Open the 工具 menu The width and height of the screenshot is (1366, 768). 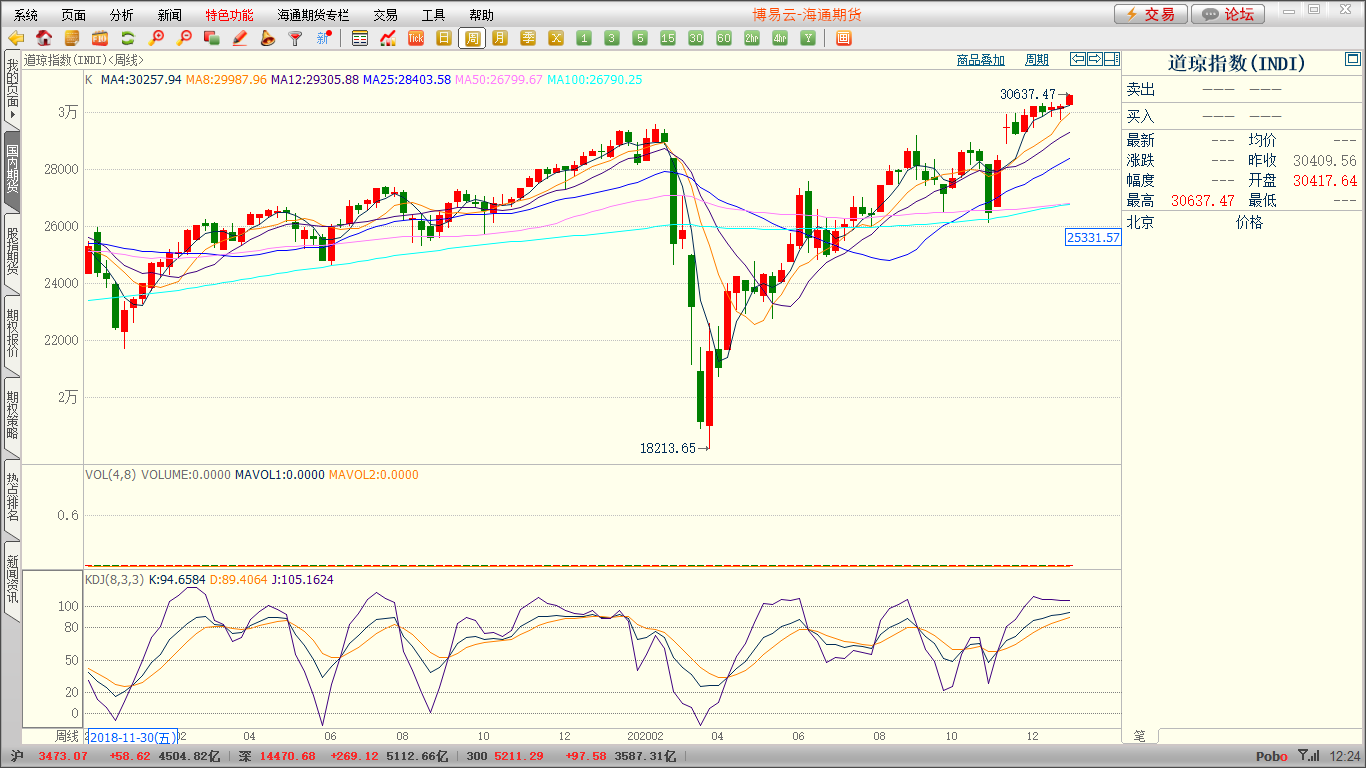coord(433,15)
